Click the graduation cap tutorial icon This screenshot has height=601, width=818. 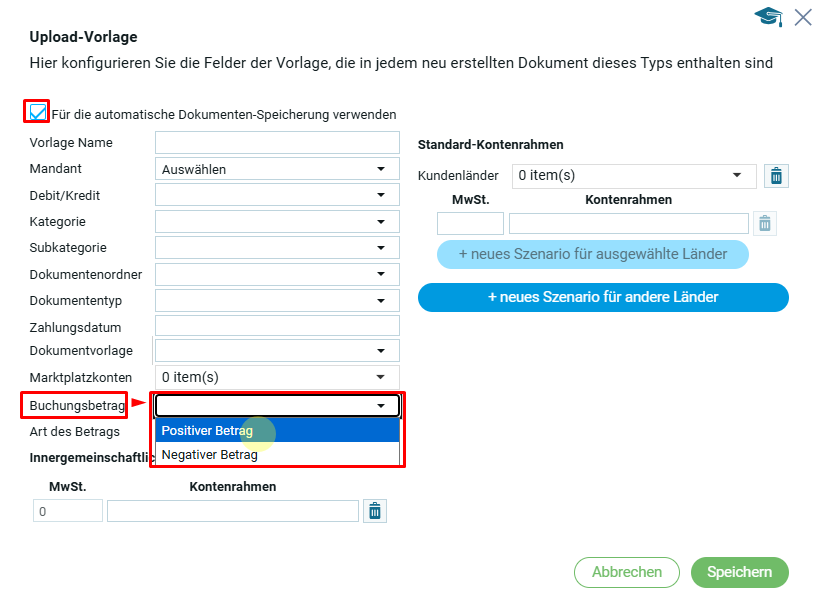pyautogui.click(x=768, y=16)
